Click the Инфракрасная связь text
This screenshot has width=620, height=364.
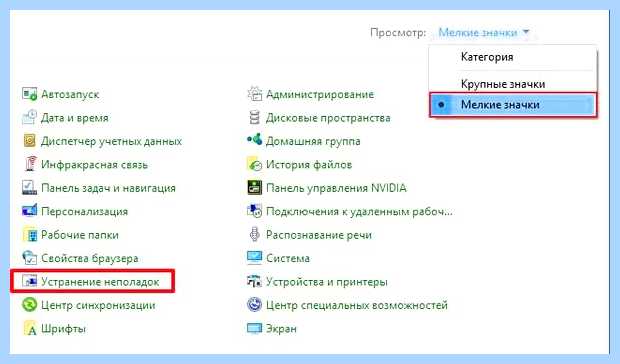(95, 164)
